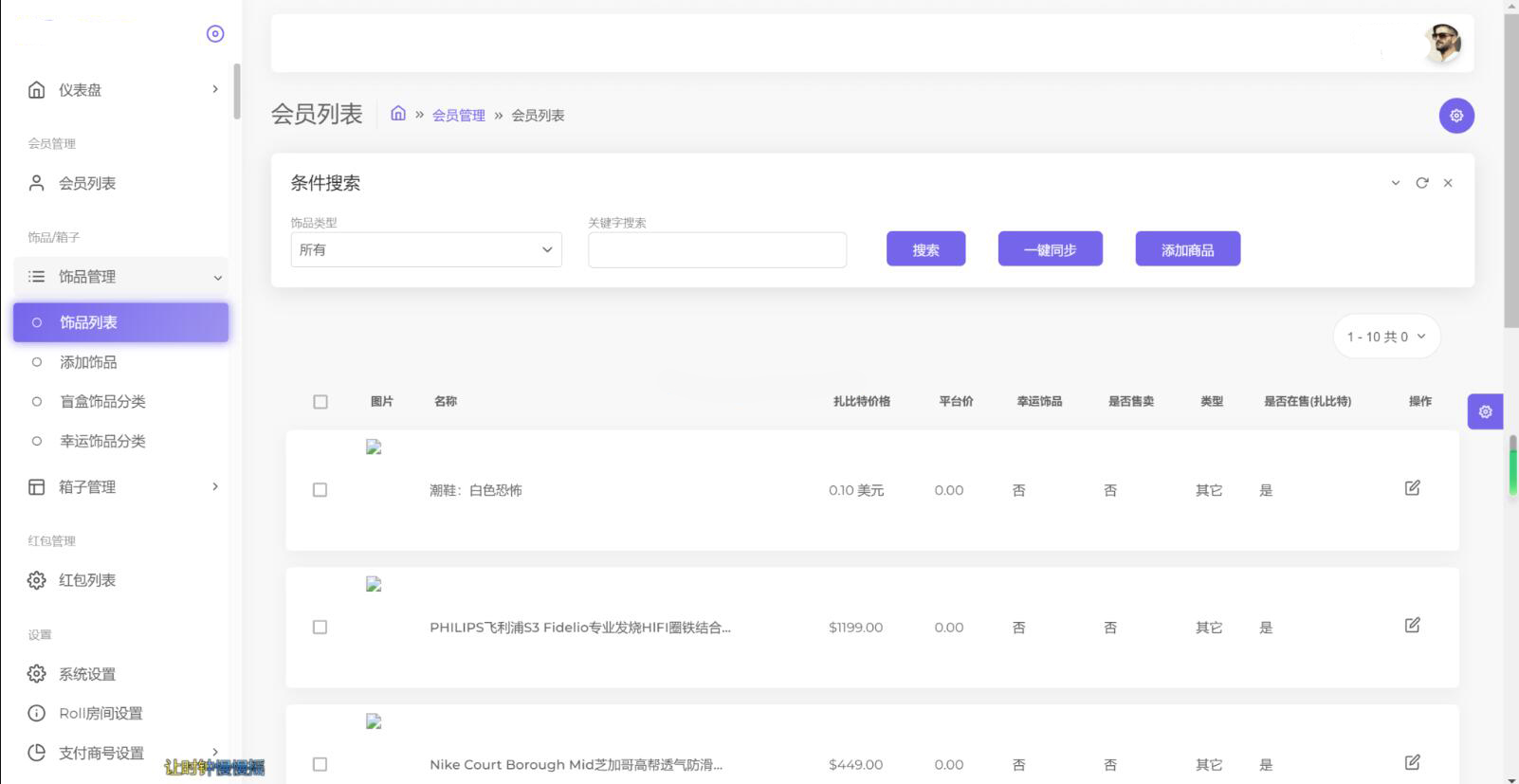Image resolution: width=1519 pixels, height=784 pixels.
Task: Open 添加饰品 in the sidebar submenu
Action: 88,362
